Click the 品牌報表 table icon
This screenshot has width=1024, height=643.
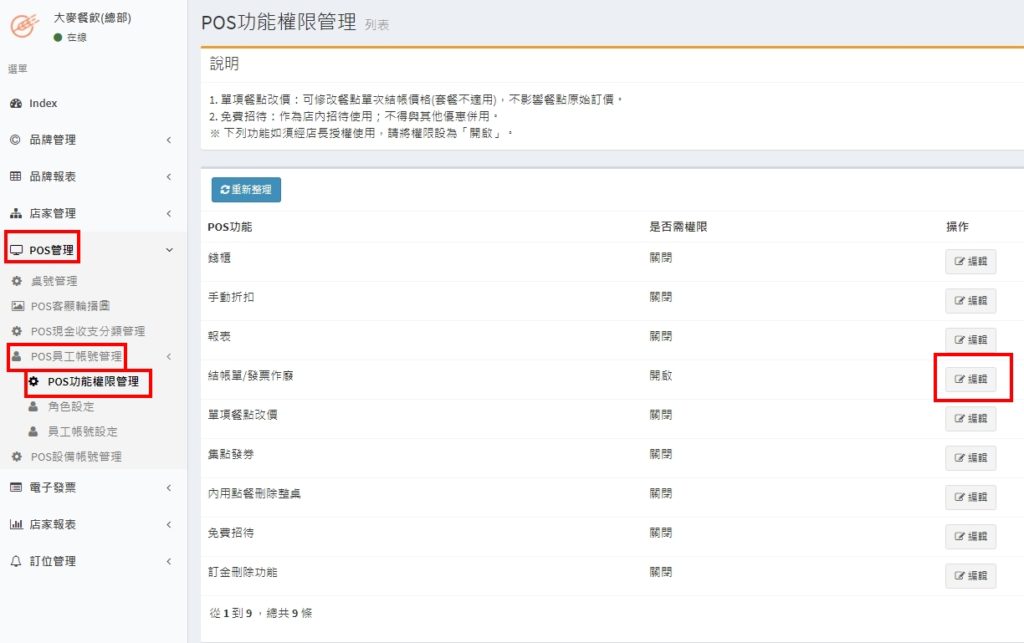click(x=16, y=177)
